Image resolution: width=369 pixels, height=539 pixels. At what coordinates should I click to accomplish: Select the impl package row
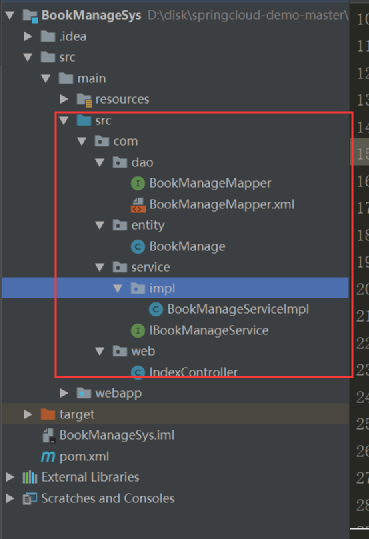pyautogui.click(x=175, y=288)
